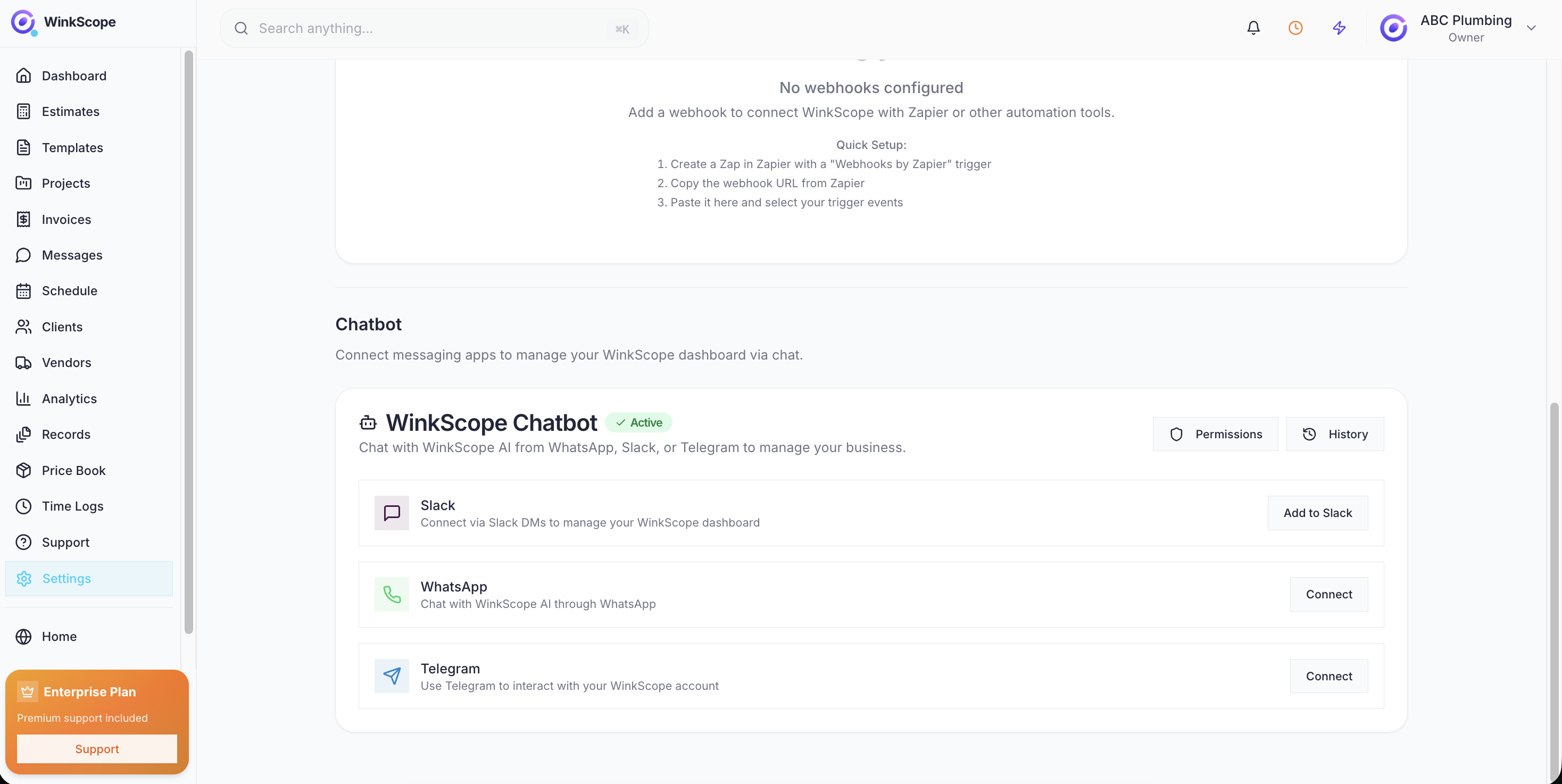Click the ABC Plumbing avatar icon

tap(1393, 28)
